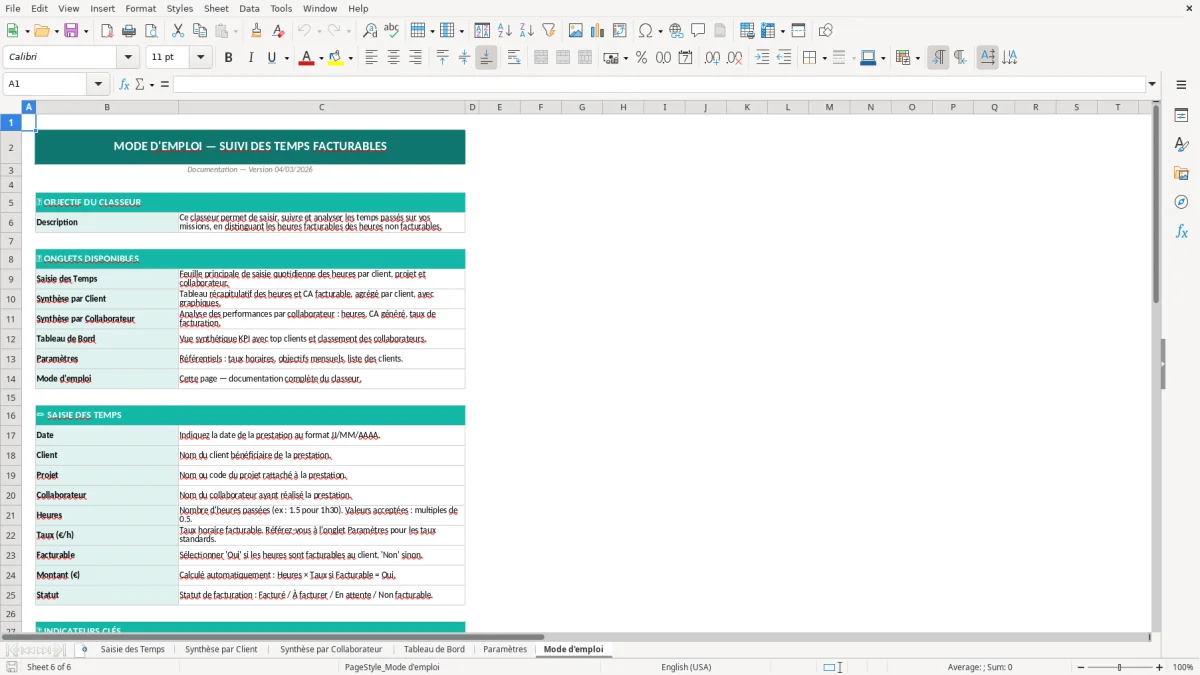The image size is (1200, 675).
Task: Expand the Select Function sigma dropdown
Action: 152,84
